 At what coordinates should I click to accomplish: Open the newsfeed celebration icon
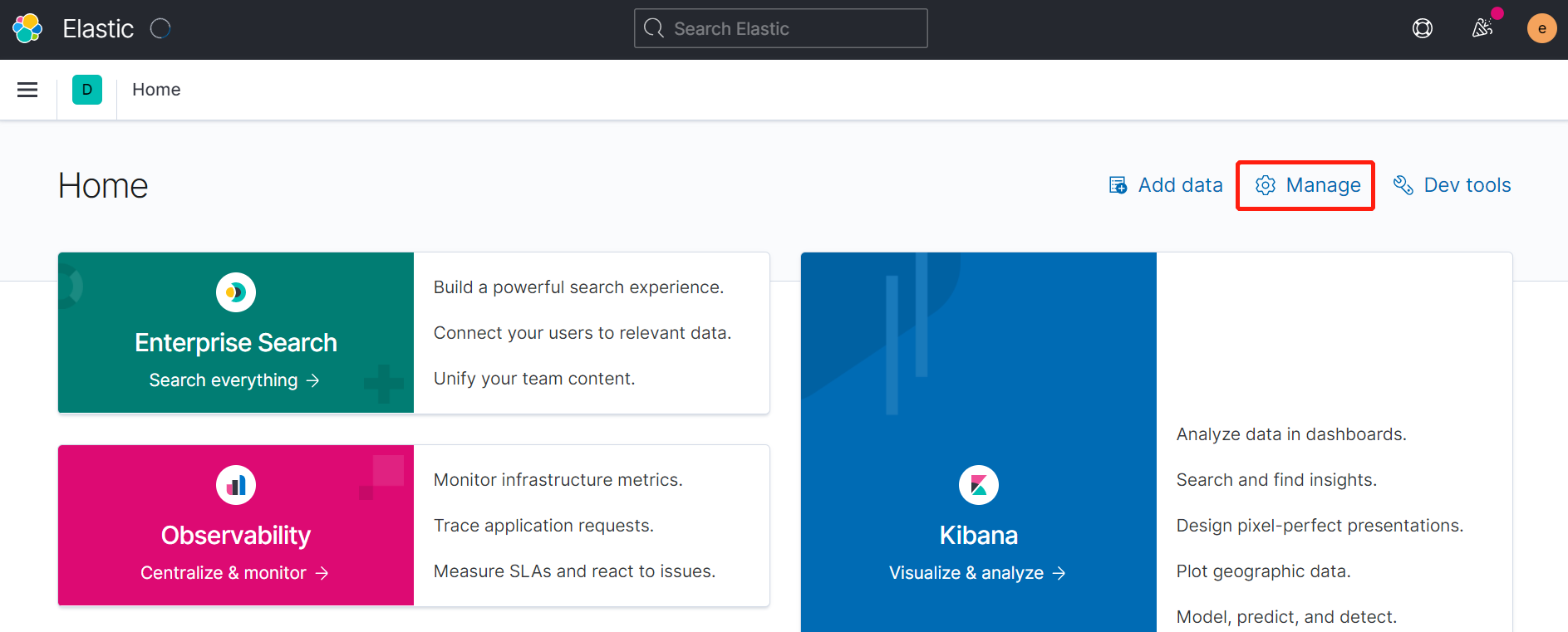click(x=1482, y=28)
